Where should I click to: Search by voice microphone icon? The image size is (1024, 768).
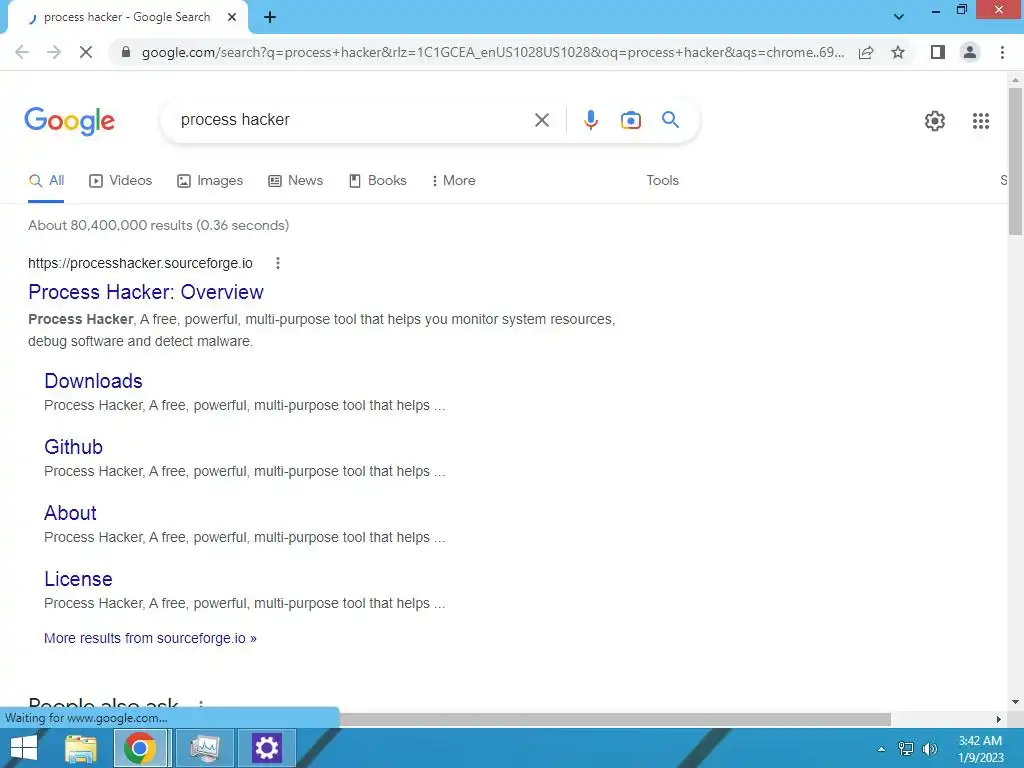pyautogui.click(x=590, y=120)
